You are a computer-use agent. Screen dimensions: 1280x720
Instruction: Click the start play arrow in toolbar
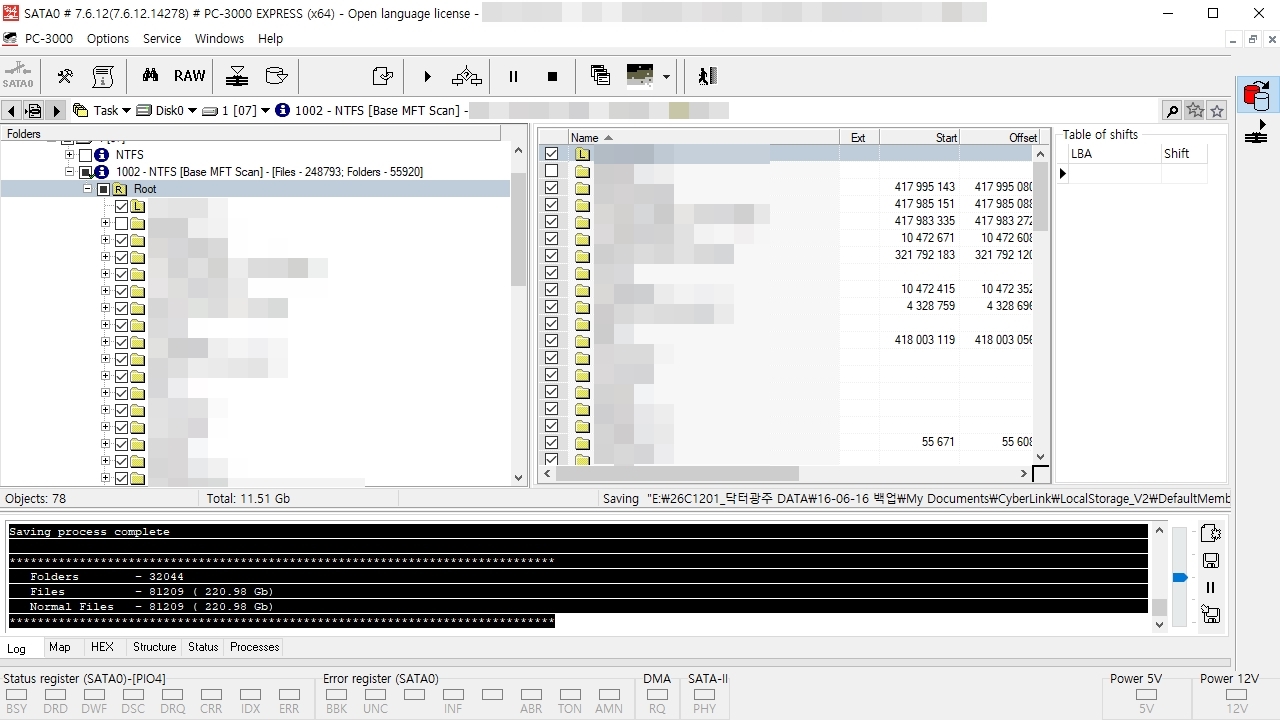427,76
